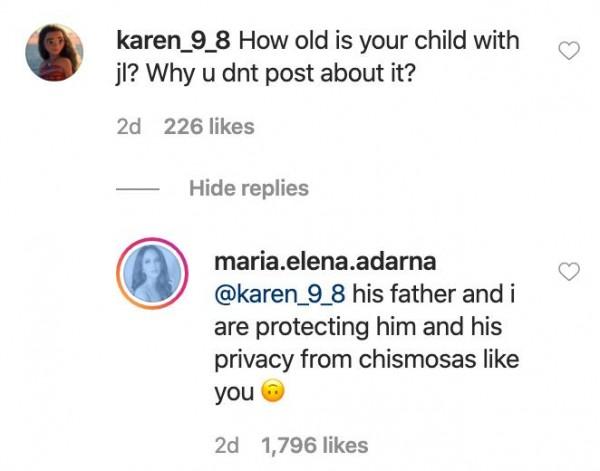This screenshot has width=600, height=471.
Task: Go to maria.elena.adarna's profile via username
Action: click(330, 262)
